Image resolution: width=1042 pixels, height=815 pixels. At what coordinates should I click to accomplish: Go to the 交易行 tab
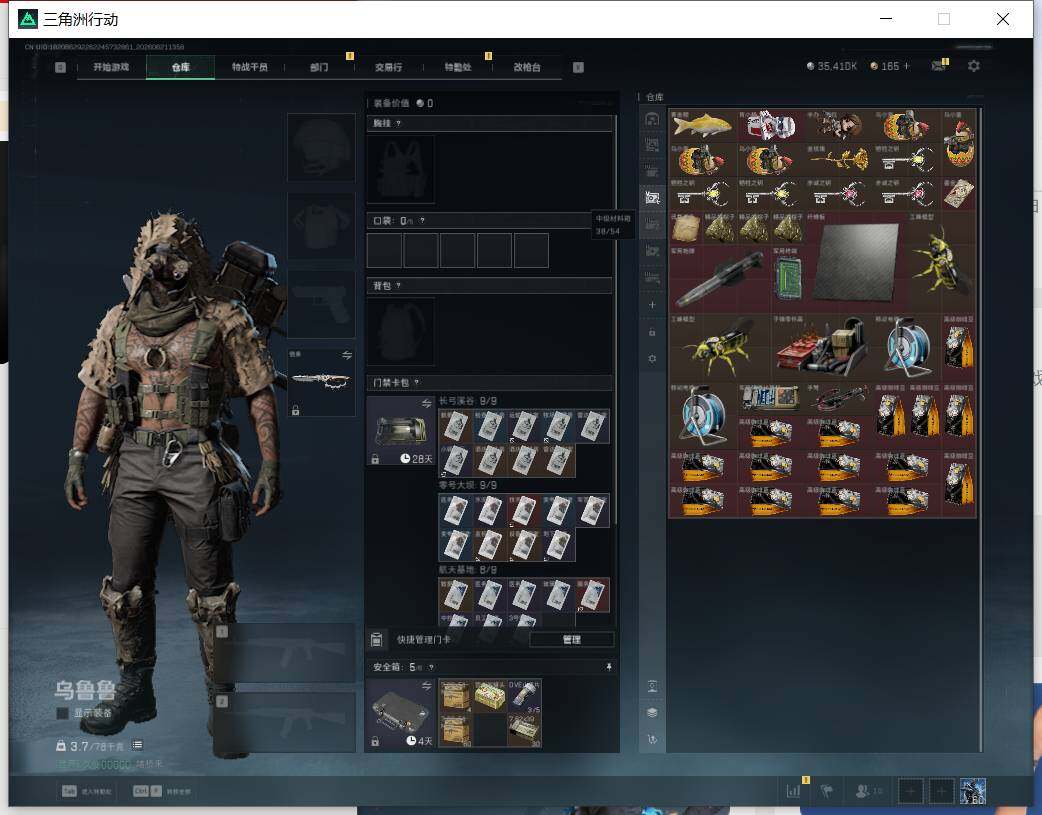(388, 67)
